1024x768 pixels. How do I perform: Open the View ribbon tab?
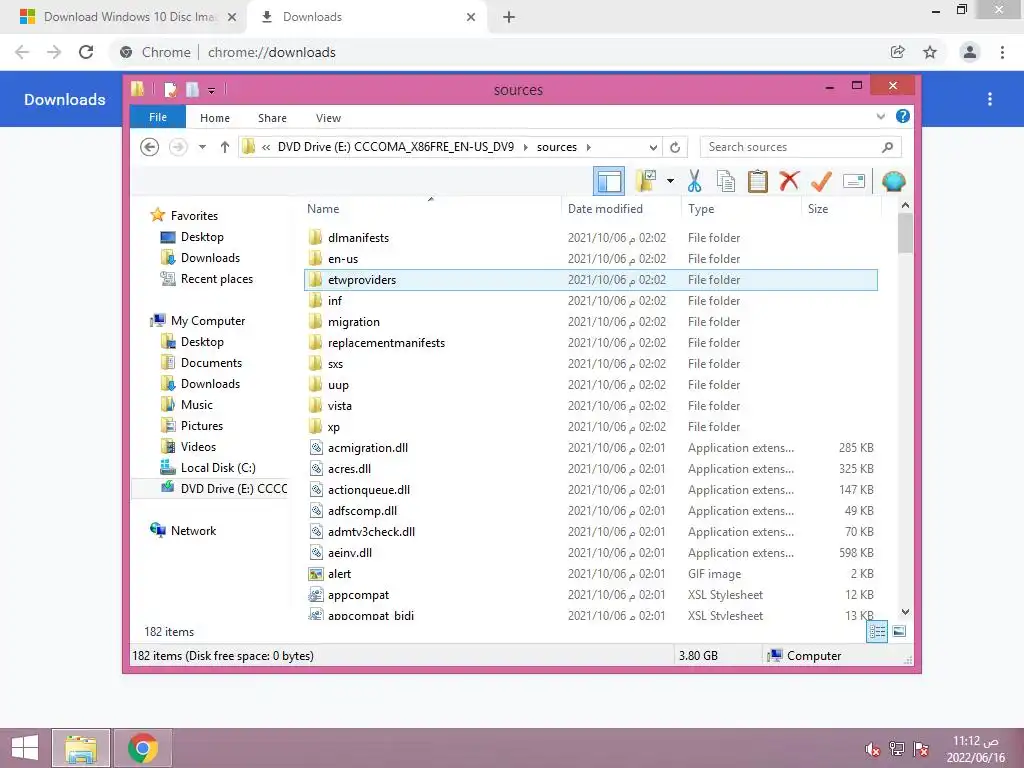(328, 118)
